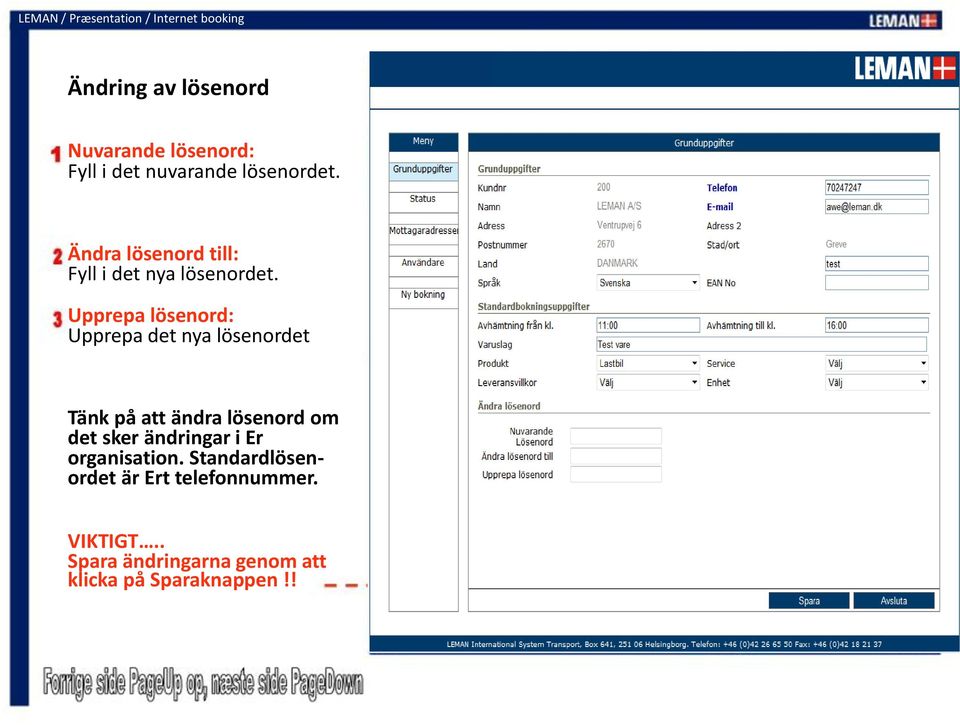Click the Adress 2 field containing test
The width and height of the screenshot is (960, 725).
(877, 264)
